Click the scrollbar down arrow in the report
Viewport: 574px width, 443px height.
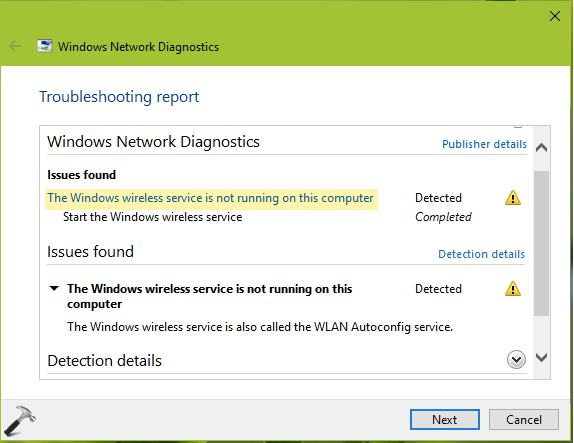[x=541, y=357]
